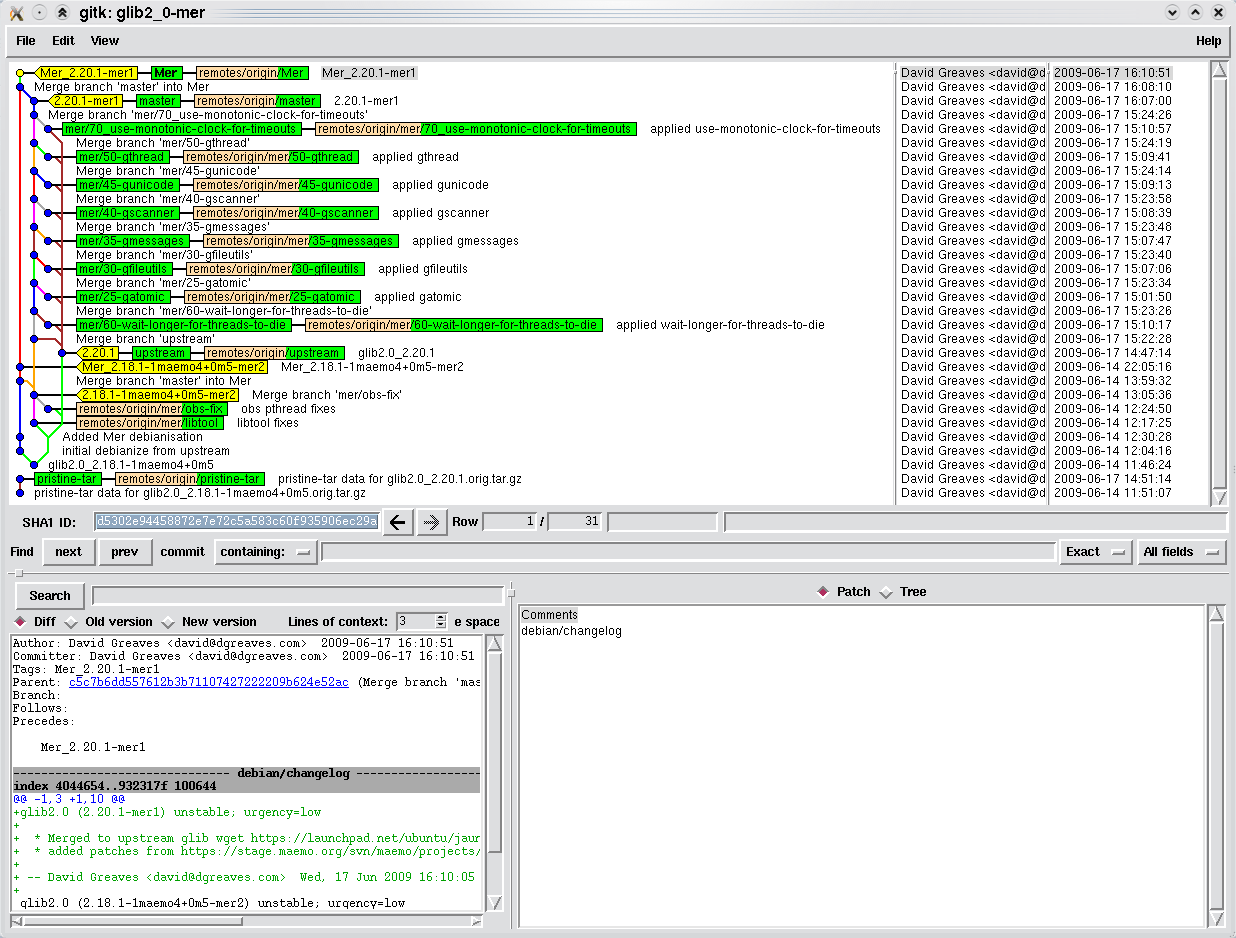Click the window shade-up button in title bar
This screenshot has height=938, width=1236.
click(x=62, y=13)
